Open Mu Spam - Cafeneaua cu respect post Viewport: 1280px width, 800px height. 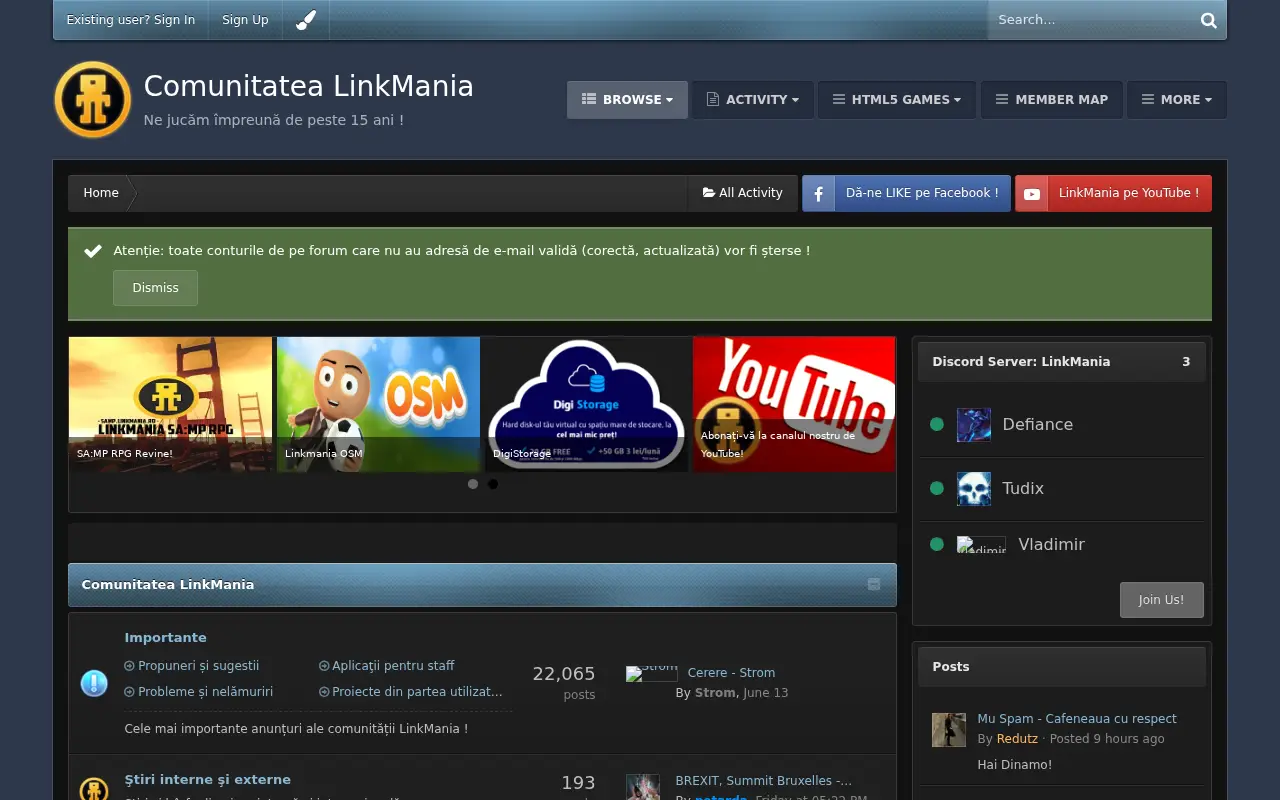tap(1077, 719)
